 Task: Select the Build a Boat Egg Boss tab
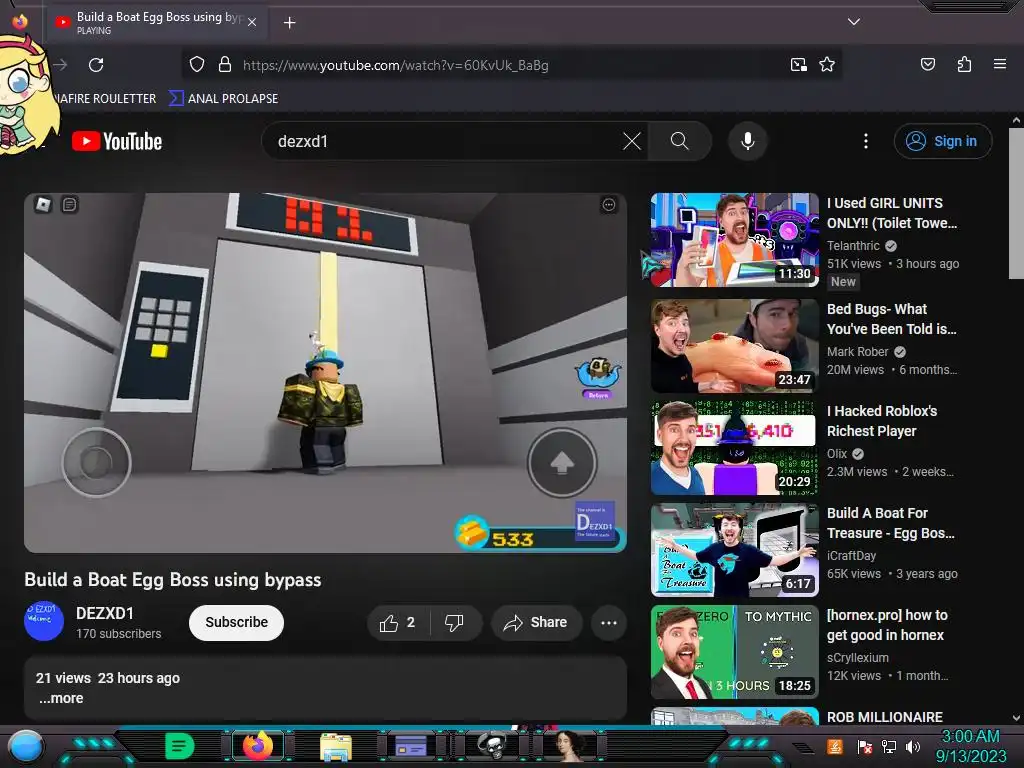point(156,22)
